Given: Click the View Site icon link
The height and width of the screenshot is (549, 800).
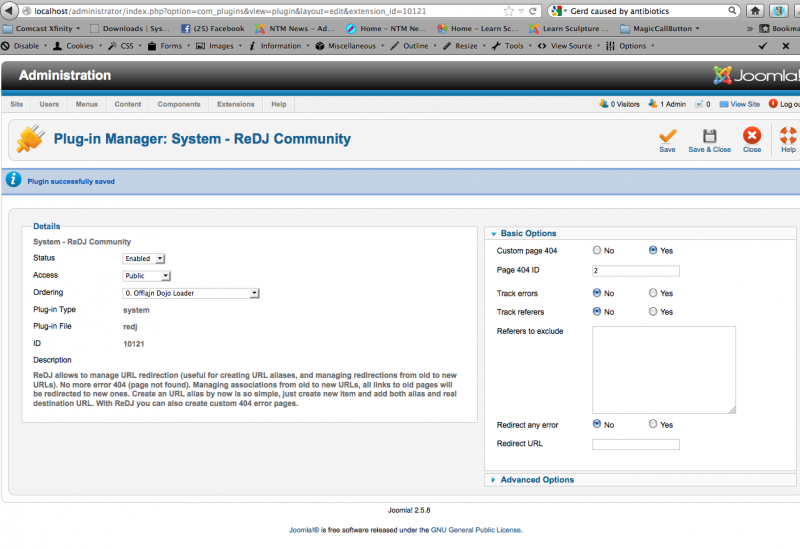Looking at the screenshot, I should pos(739,104).
